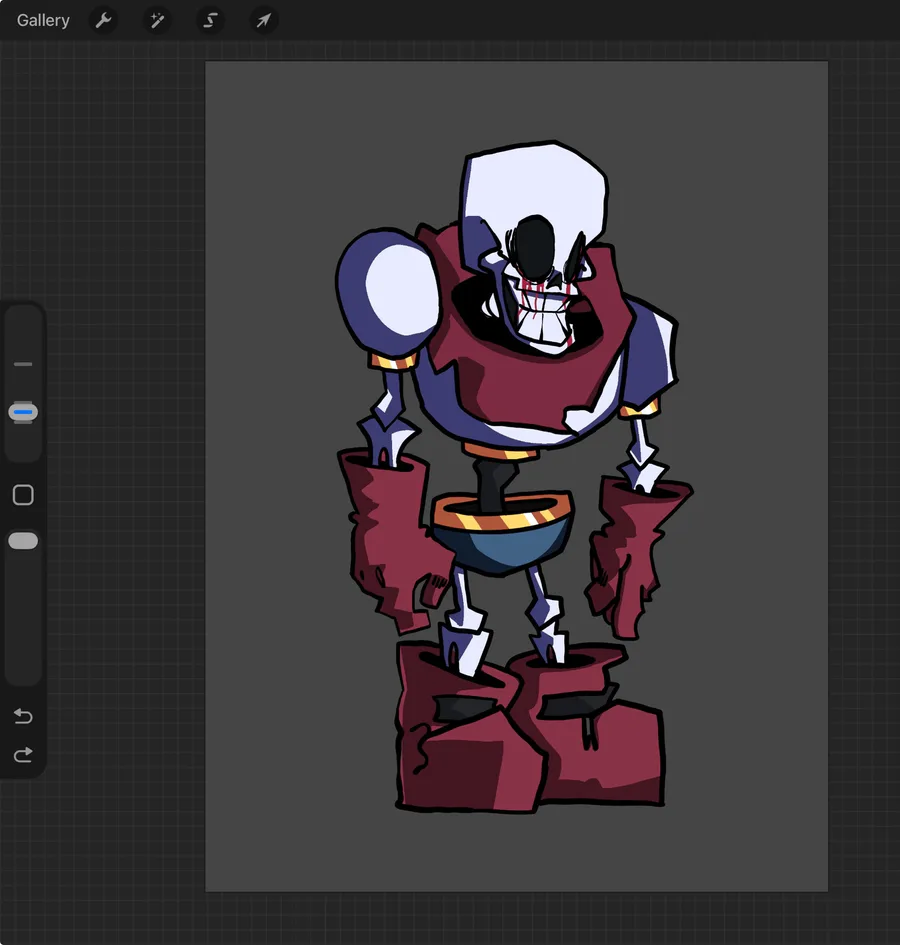This screenshot has width=900, height=945.
Task: Return to the Gallery
Action: point(43,20)
